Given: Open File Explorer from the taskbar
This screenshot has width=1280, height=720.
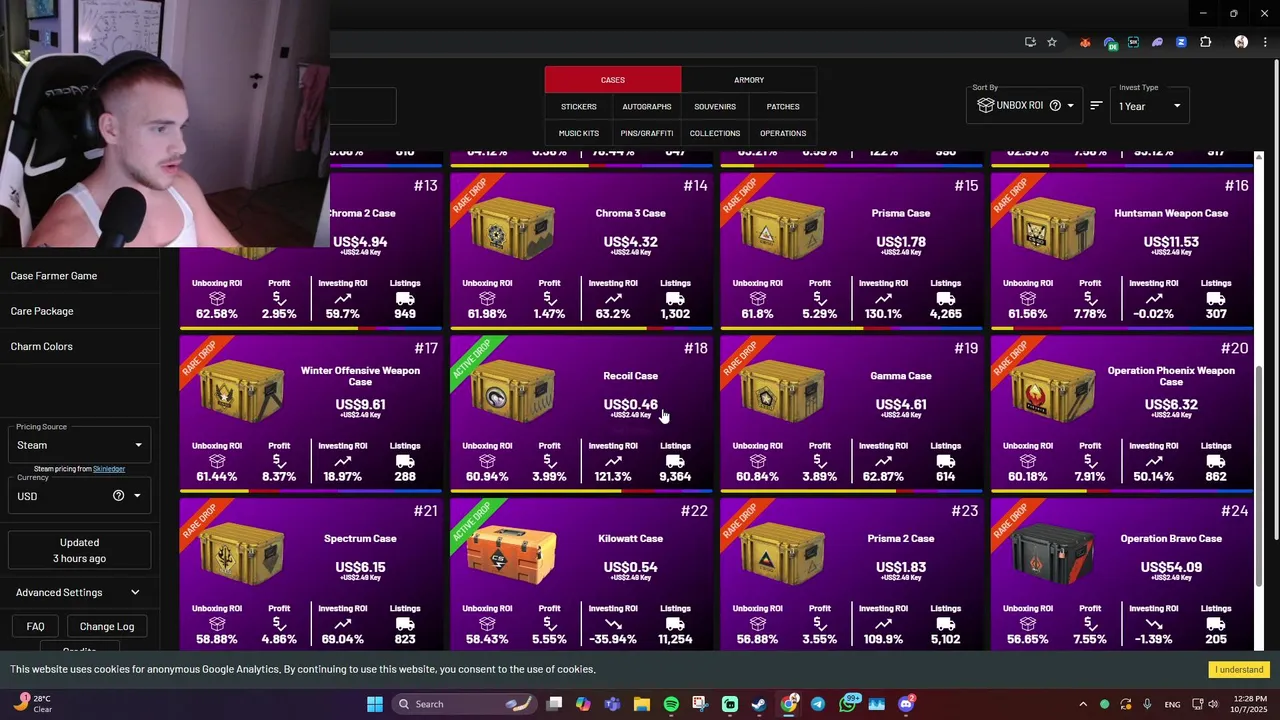Looking at the screenshot, I should 642,704.
